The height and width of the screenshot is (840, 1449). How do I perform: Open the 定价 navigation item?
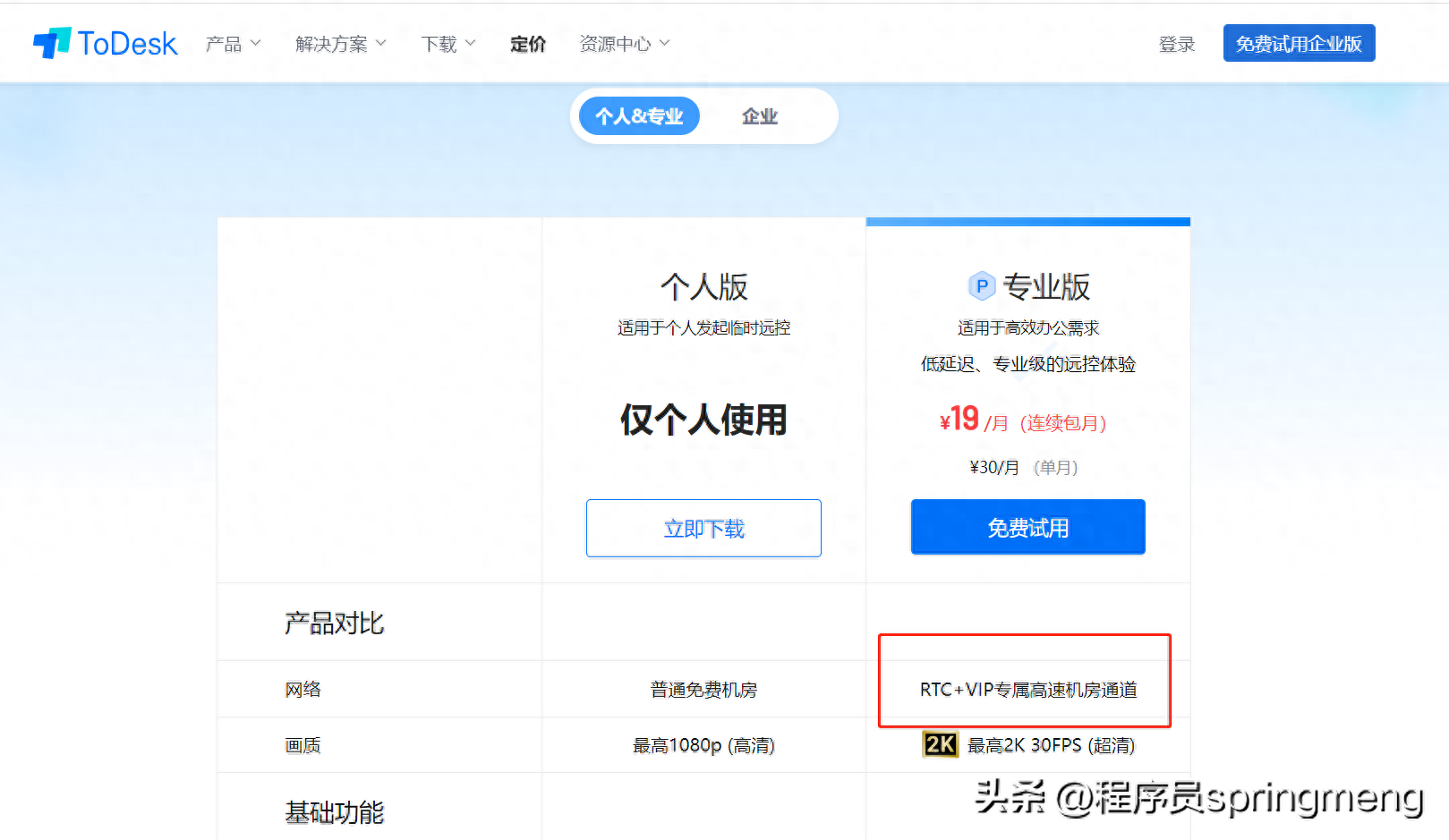coord(528,44)
